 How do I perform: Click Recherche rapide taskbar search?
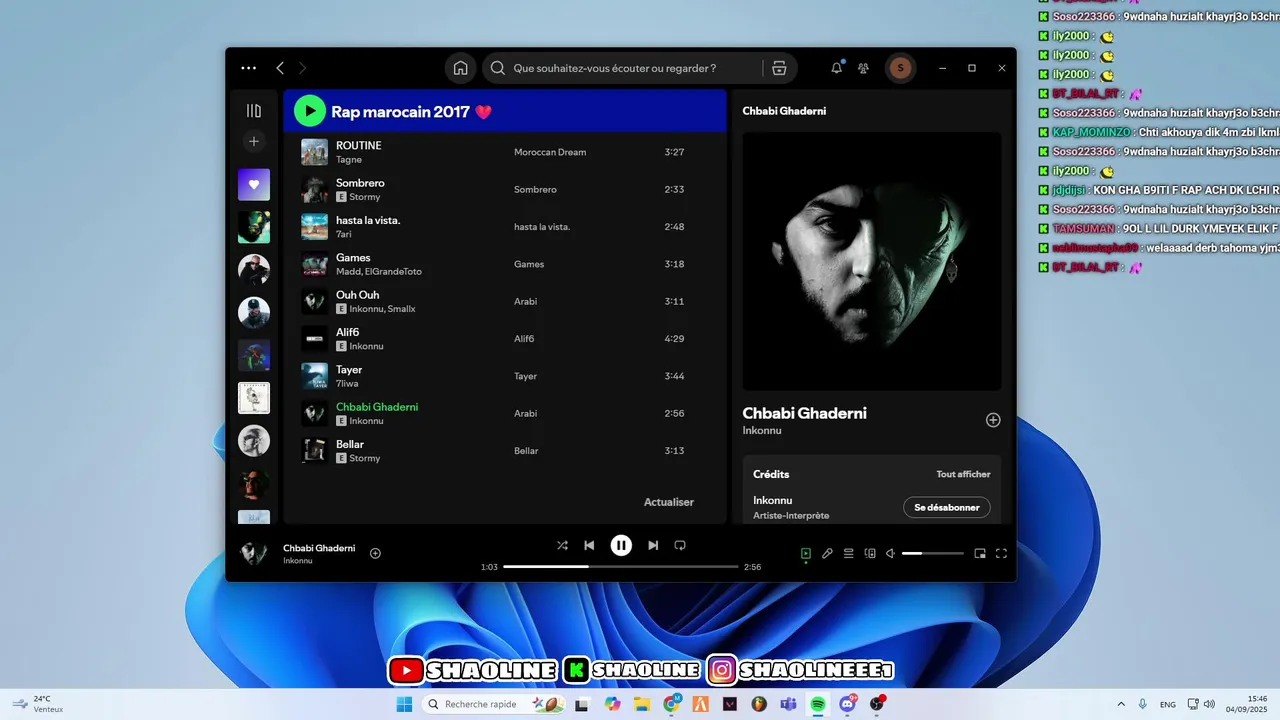click(495, 704)
